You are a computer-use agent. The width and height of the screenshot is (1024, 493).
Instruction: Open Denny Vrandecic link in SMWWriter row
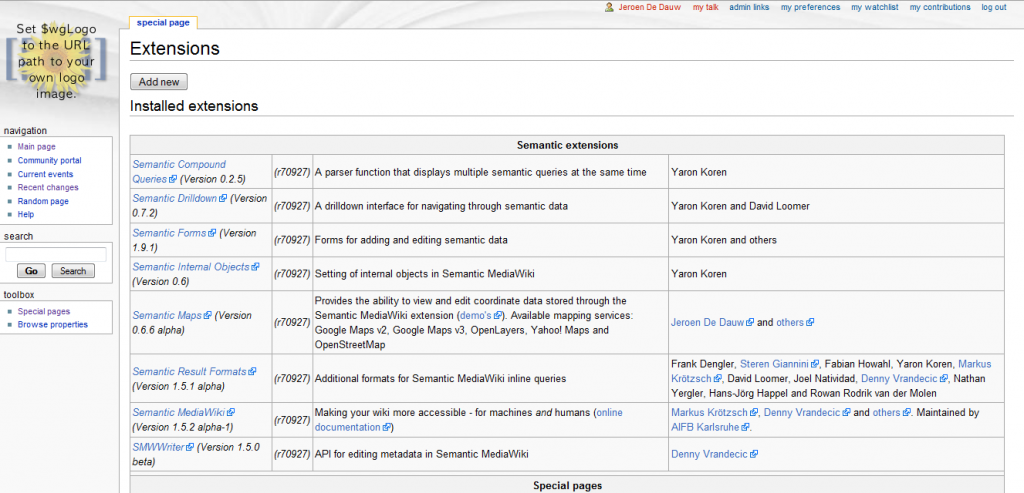[714, 454]
